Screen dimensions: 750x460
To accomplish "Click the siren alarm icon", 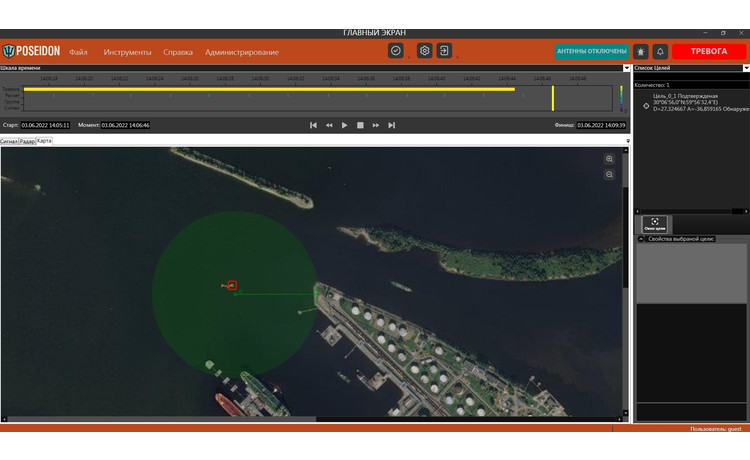I will point(640,51).
